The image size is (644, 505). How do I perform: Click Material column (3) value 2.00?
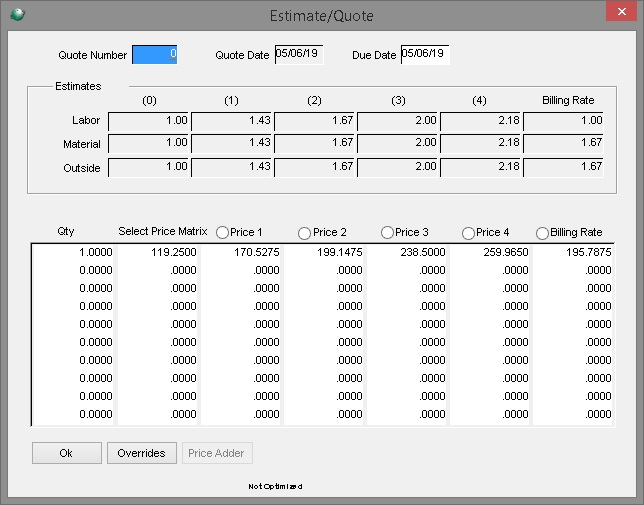click(x=397, y=143)
